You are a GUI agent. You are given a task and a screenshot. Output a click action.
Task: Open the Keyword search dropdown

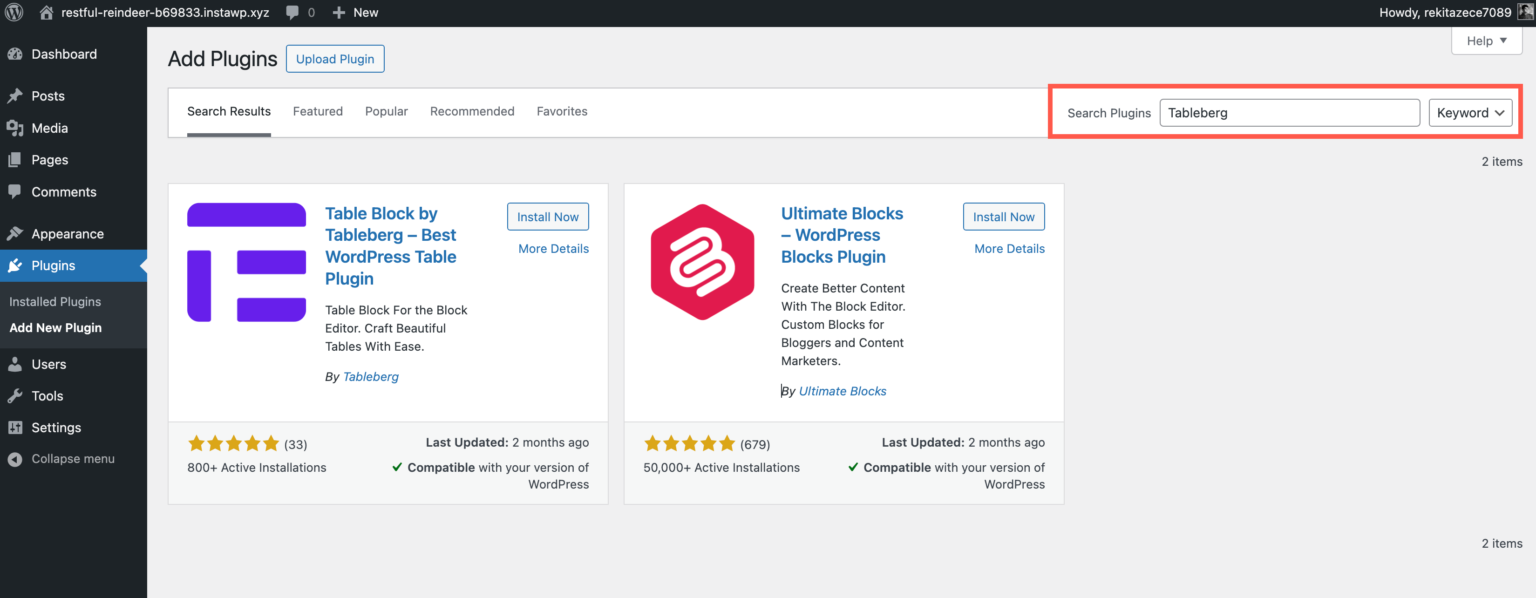(x=1470, y=112)
